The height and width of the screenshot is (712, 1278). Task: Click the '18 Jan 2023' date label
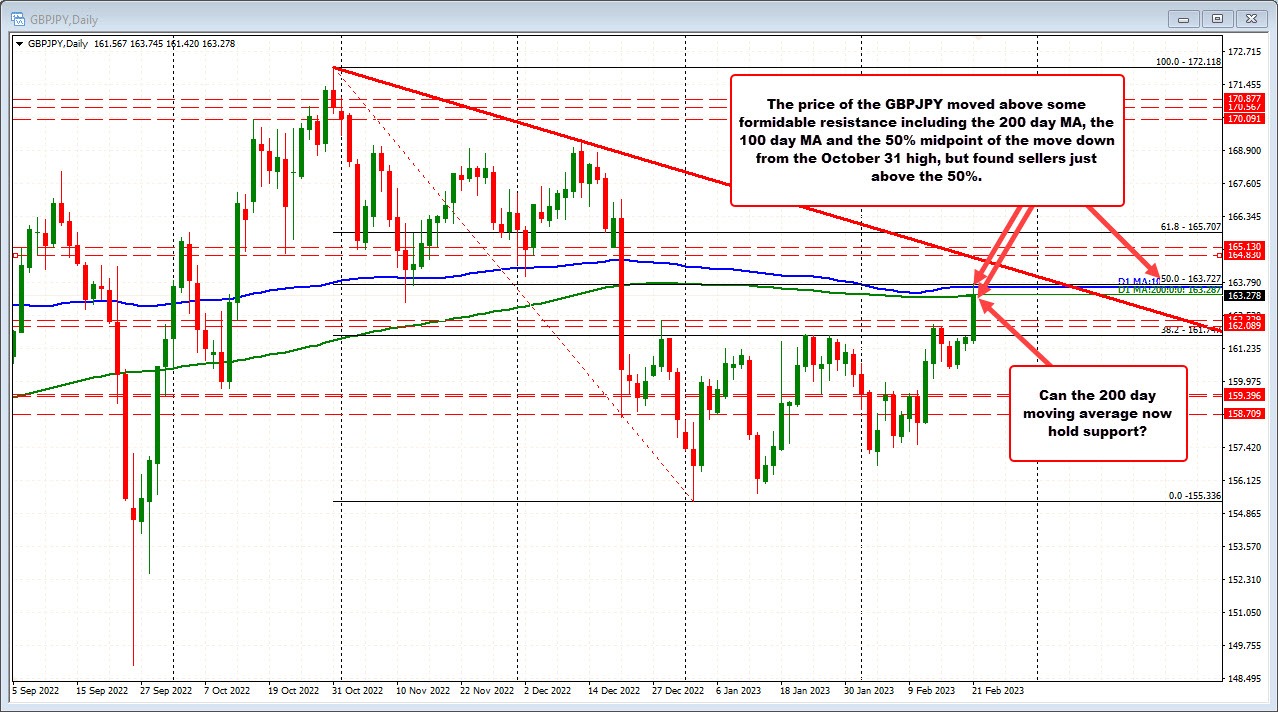tap(804, 690)
